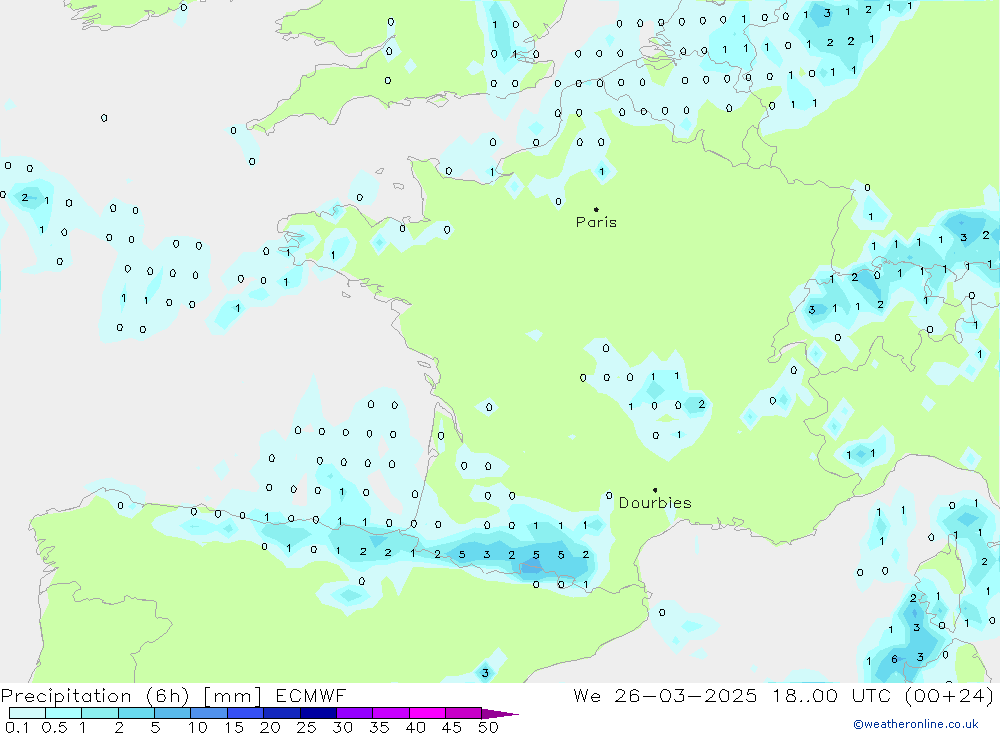This screenshot has width=1000, height=733.
Task: Select the 45–50 mm legend color swatch
Action: pyautogui.click(x=464, y=713)
